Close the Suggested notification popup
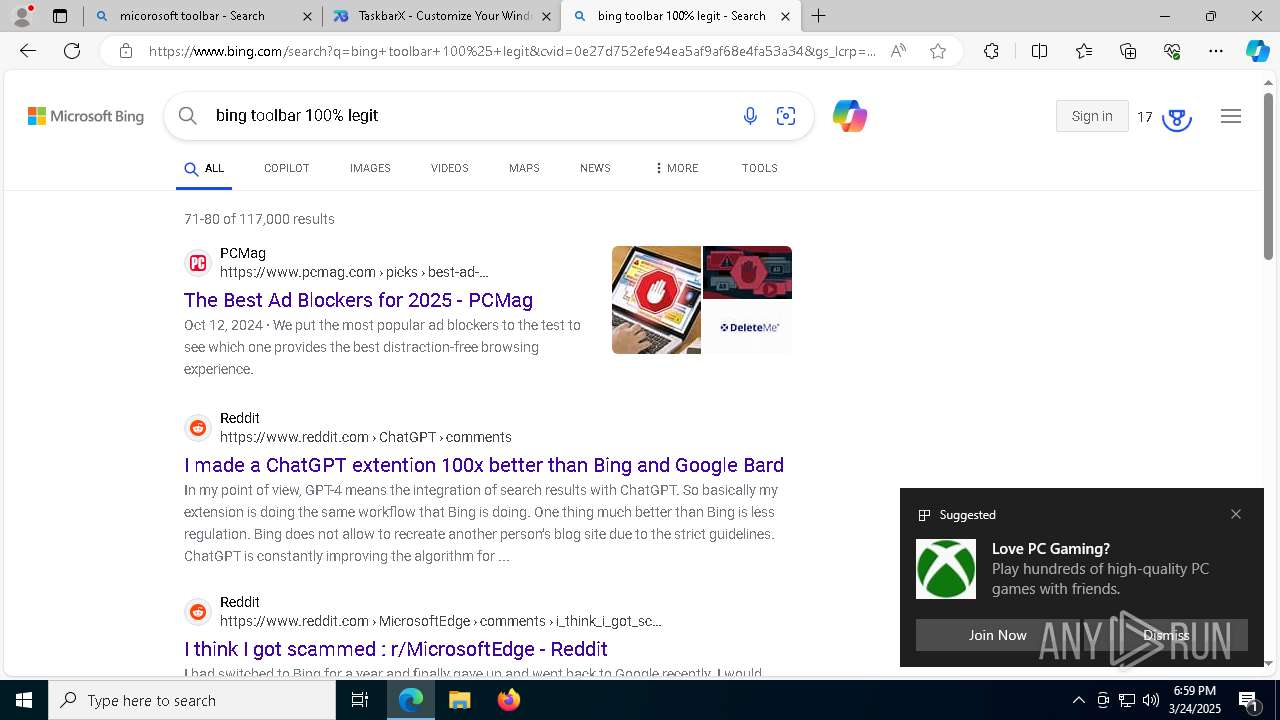This screenshot has width=1280, height=720. coord(1236,514)
